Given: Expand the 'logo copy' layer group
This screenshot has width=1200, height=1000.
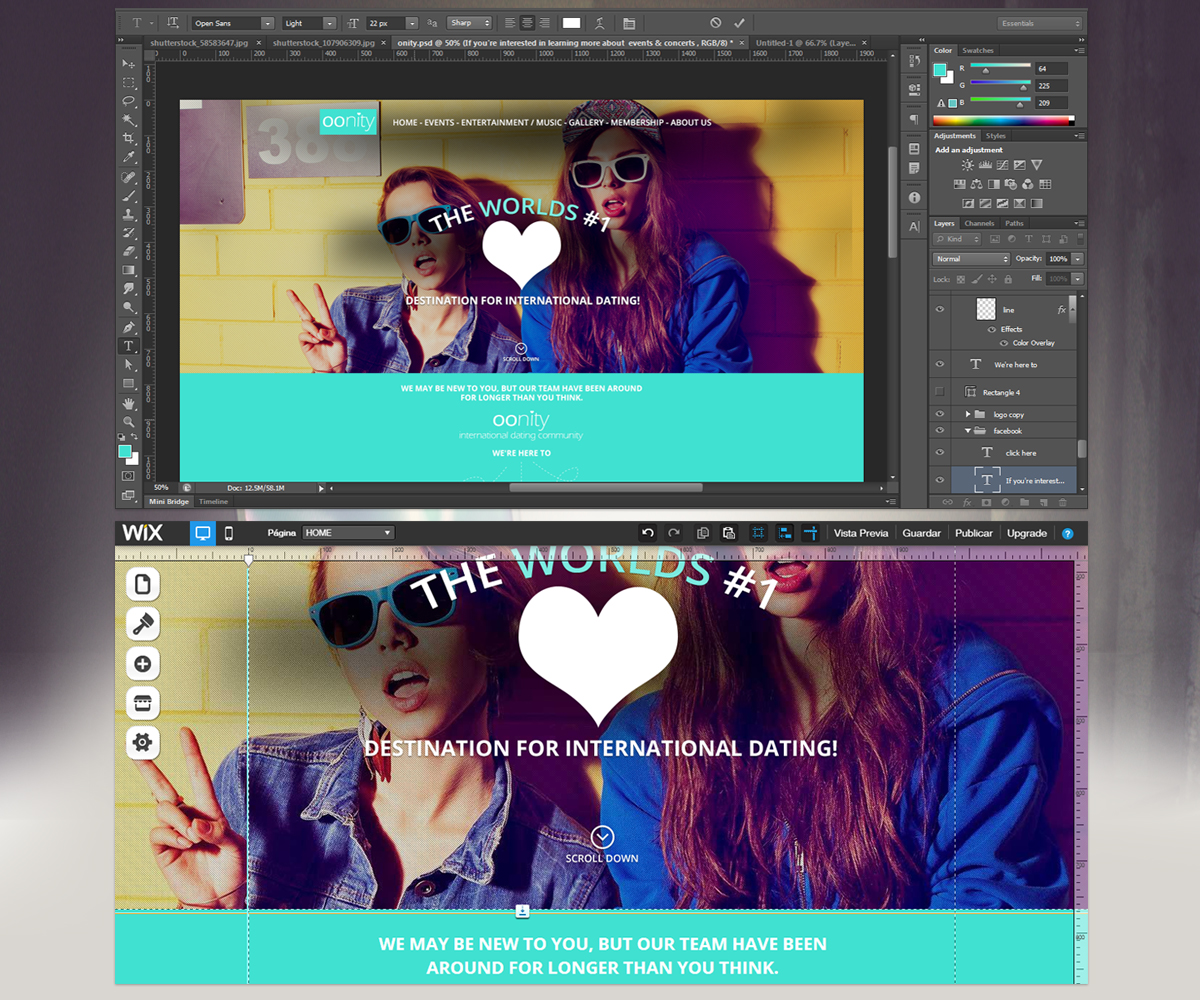Looking at the screenshot, I should (968, 414).
